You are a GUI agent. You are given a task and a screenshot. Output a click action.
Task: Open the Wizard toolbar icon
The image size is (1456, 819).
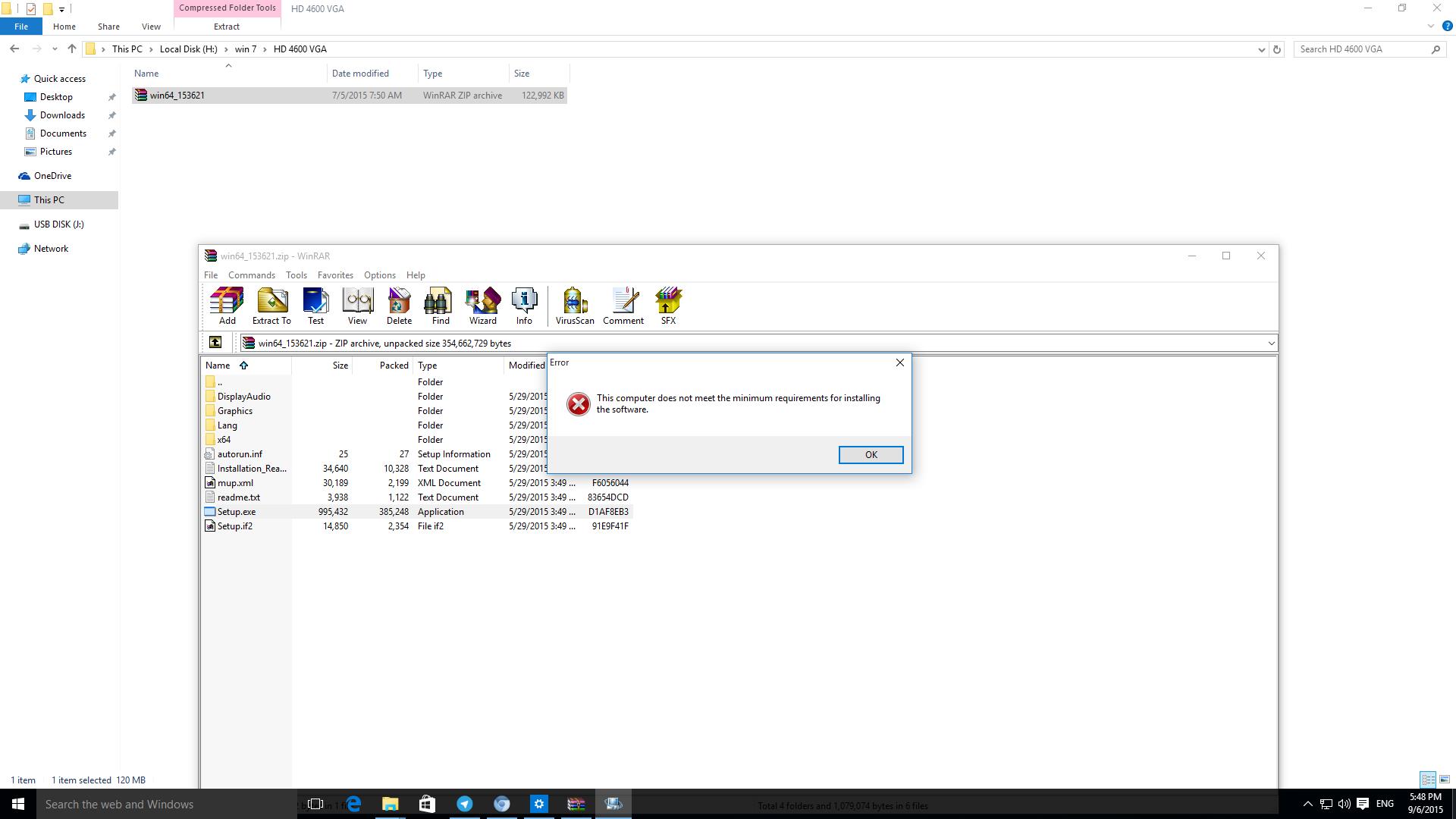482,306
